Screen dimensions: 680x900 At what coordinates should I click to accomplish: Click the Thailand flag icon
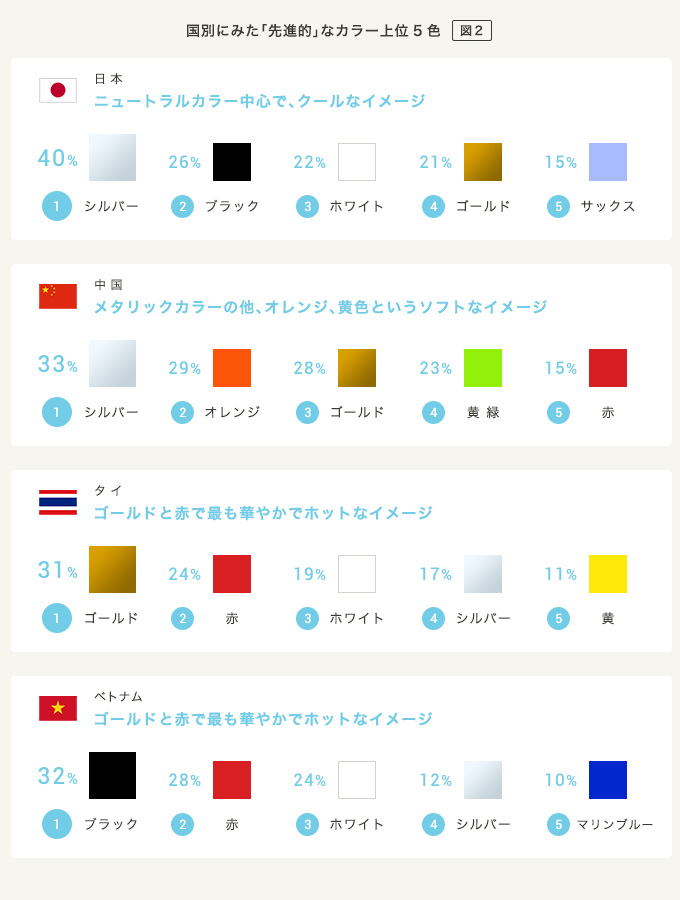[x=58, y=502]
